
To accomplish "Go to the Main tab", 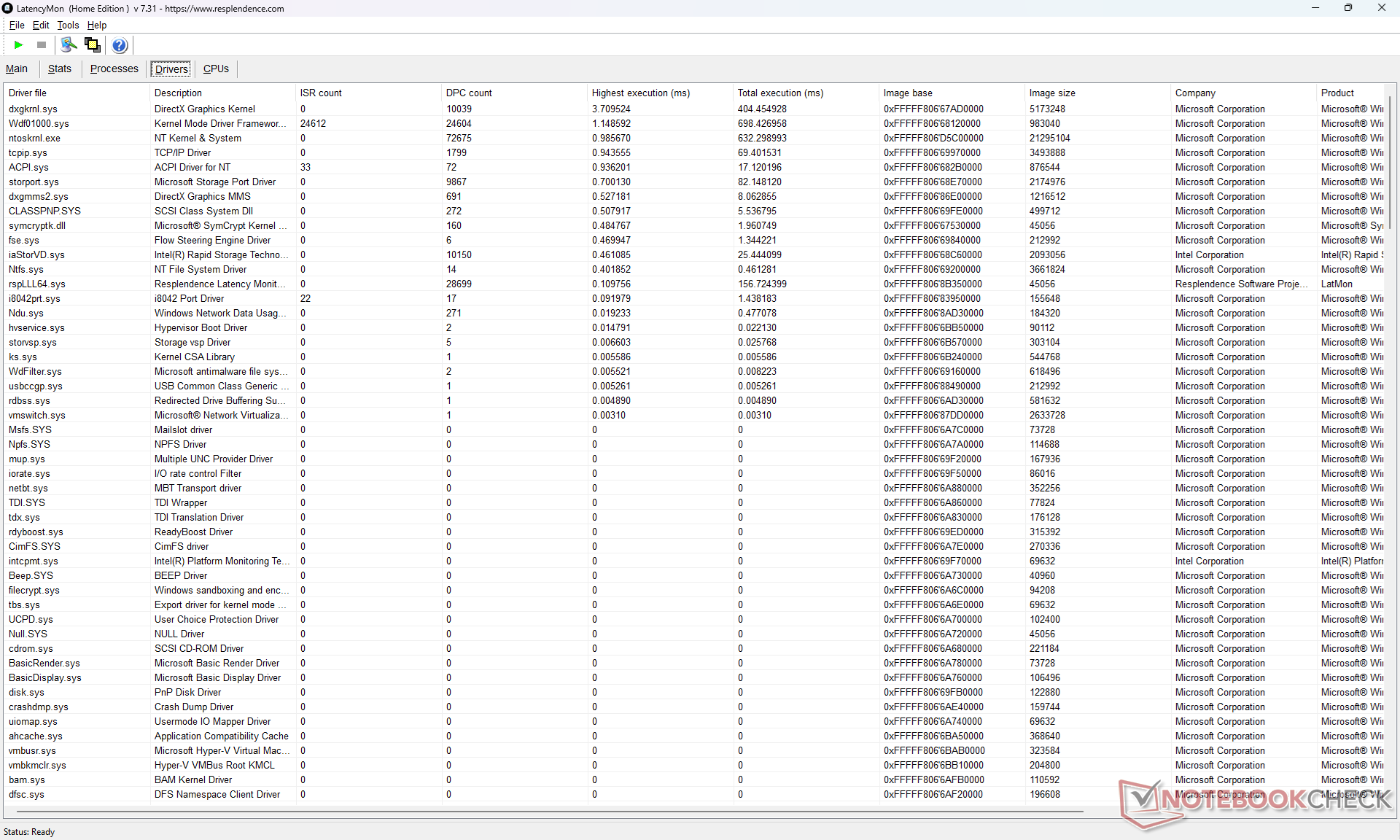I will pos(17,69).
